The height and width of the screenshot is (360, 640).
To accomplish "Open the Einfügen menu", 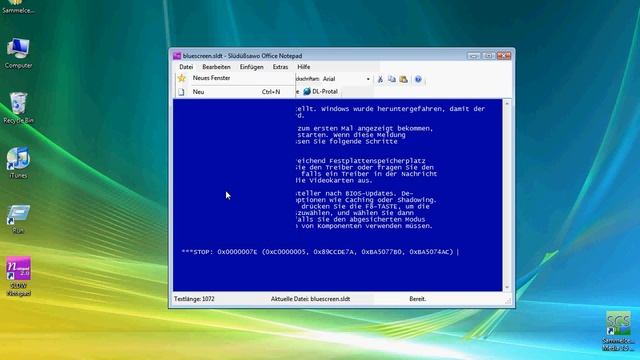I will pos(251,67).
